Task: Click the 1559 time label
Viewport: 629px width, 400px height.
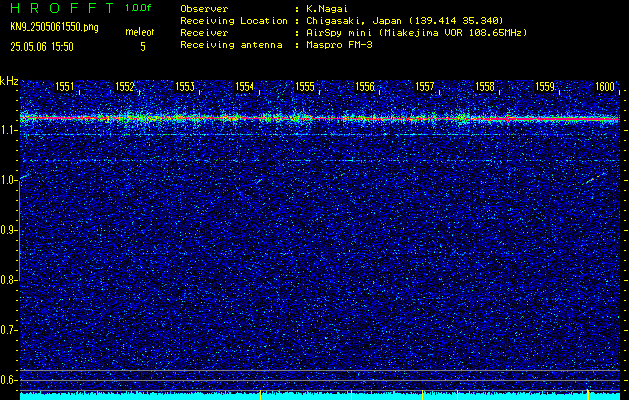Action: pyautogui.click(x=545, y=86)
